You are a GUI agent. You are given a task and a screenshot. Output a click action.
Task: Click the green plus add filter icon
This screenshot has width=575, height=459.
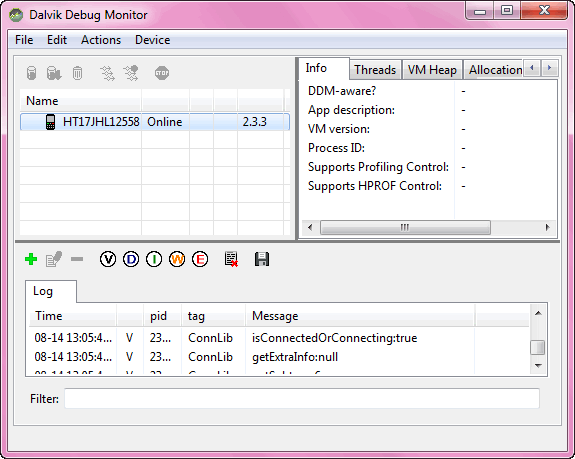click(31, 259)
